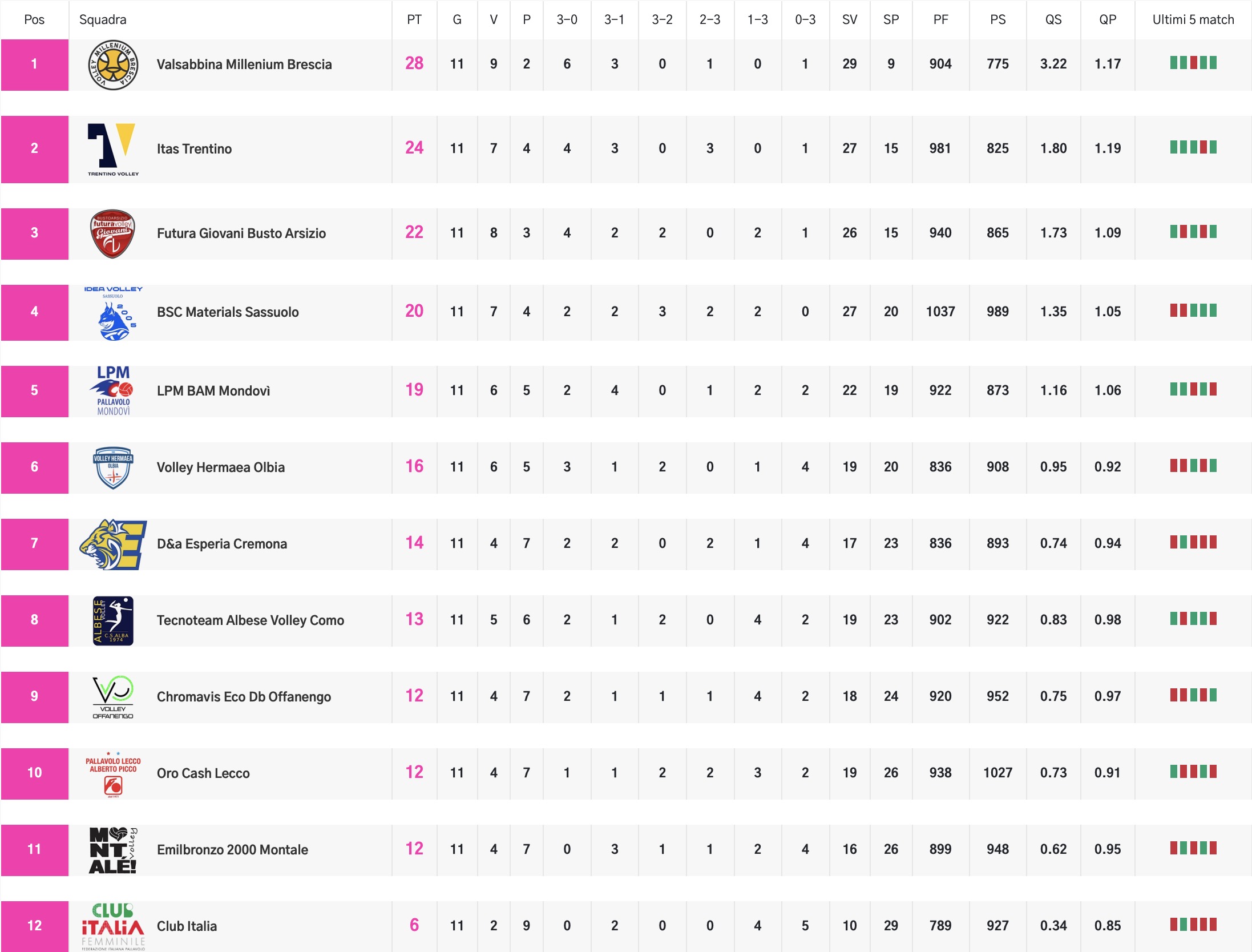Select the LPM Pallavolo Mondovì logo
This screenshot has height=952, width=1252.
[x=113, y=391]
